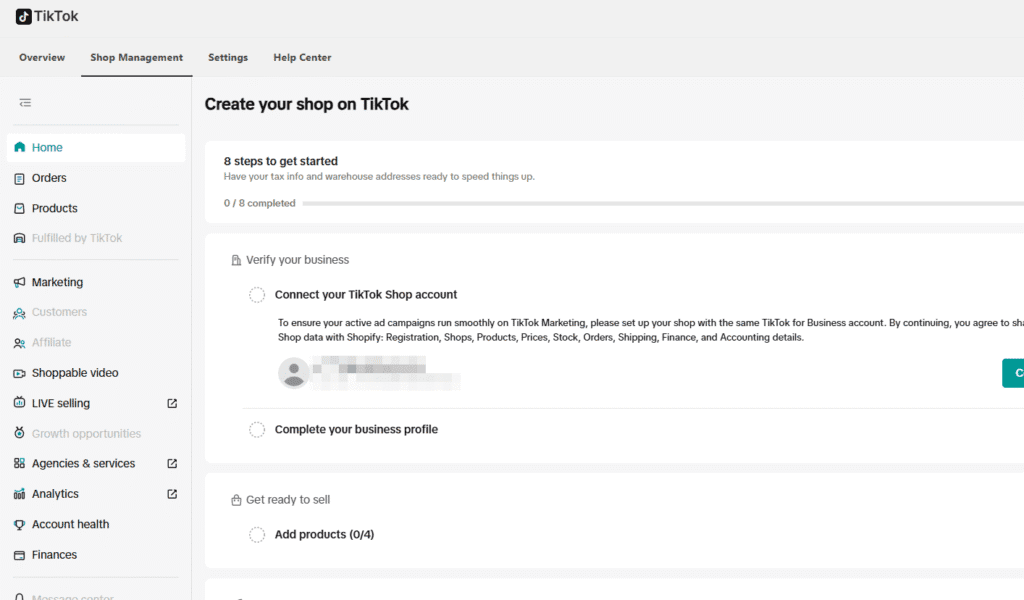Click the Finances card icon
Image resolution: width=1024 pixels, height=600 pixels.
(20, 555)
